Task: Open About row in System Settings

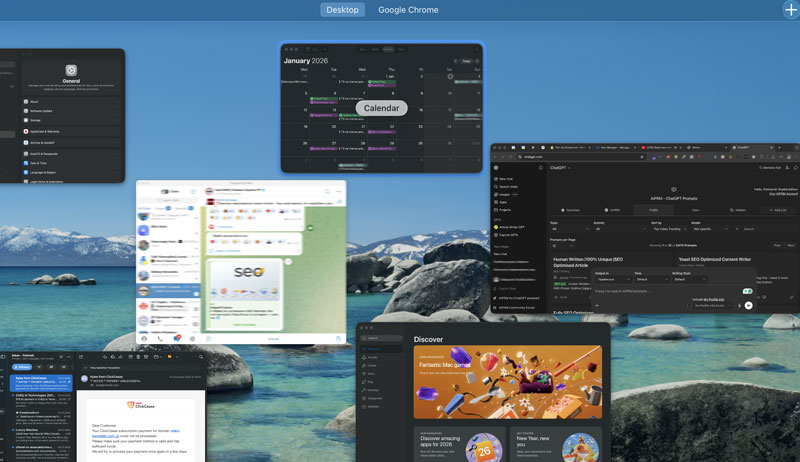Action: 71,101
